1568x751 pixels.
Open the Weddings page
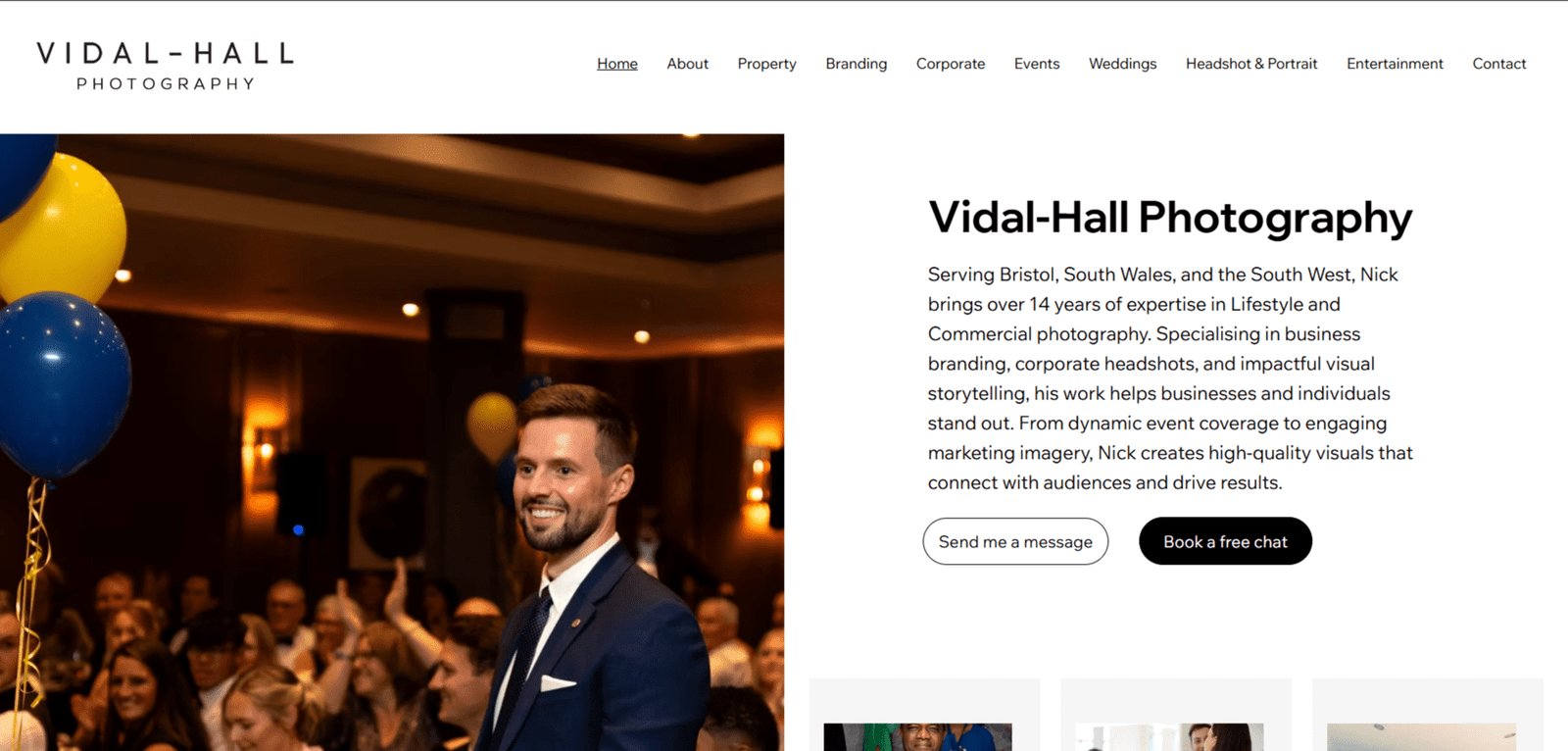point(1122,64)
